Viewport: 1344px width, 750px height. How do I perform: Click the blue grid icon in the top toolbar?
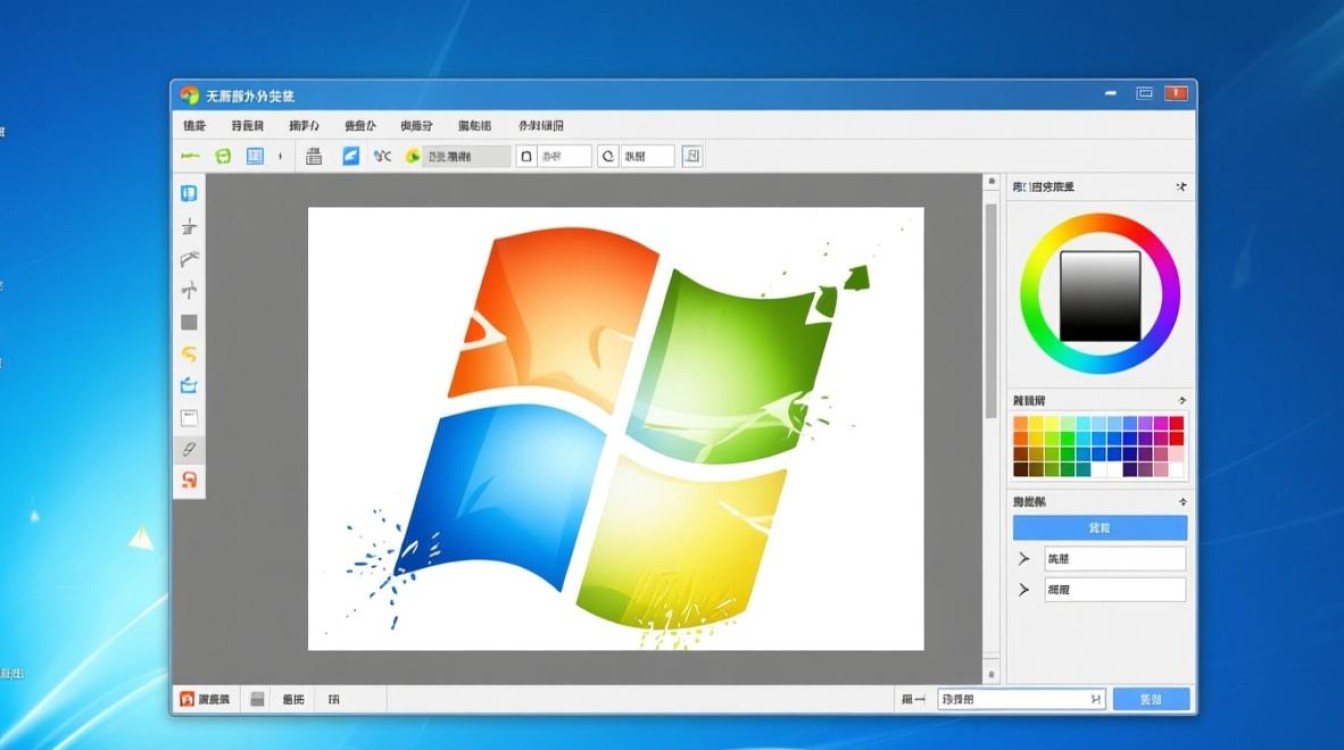(255, 156)
